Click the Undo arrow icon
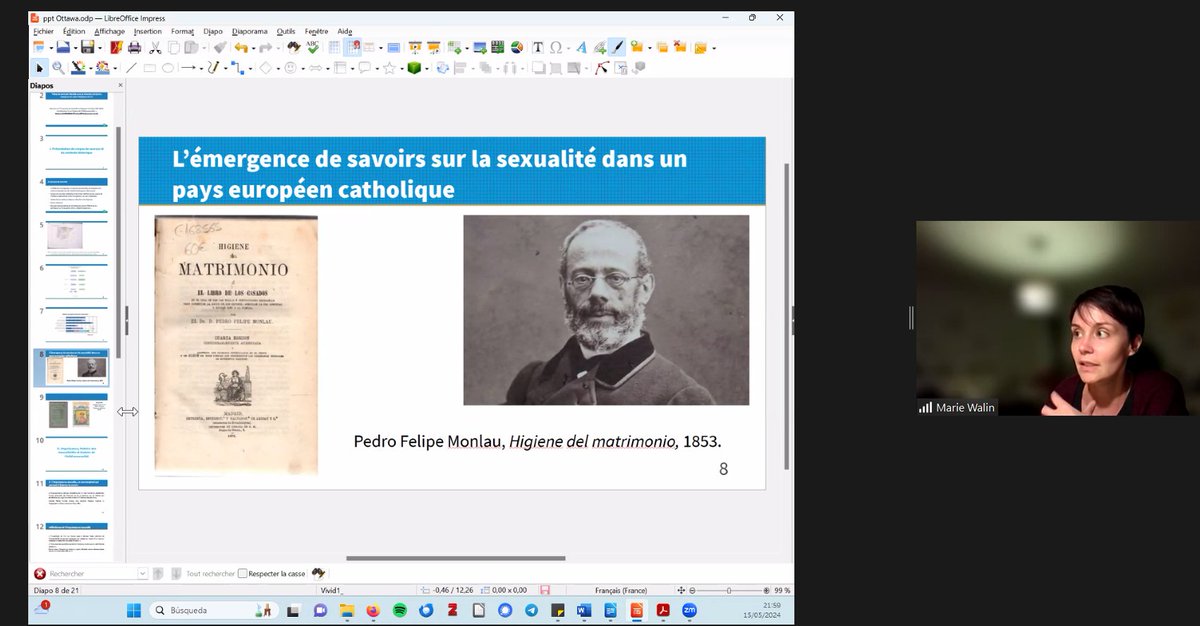Image resolution: width=1200 pixels, height=626 pixels. coord(241,47)
